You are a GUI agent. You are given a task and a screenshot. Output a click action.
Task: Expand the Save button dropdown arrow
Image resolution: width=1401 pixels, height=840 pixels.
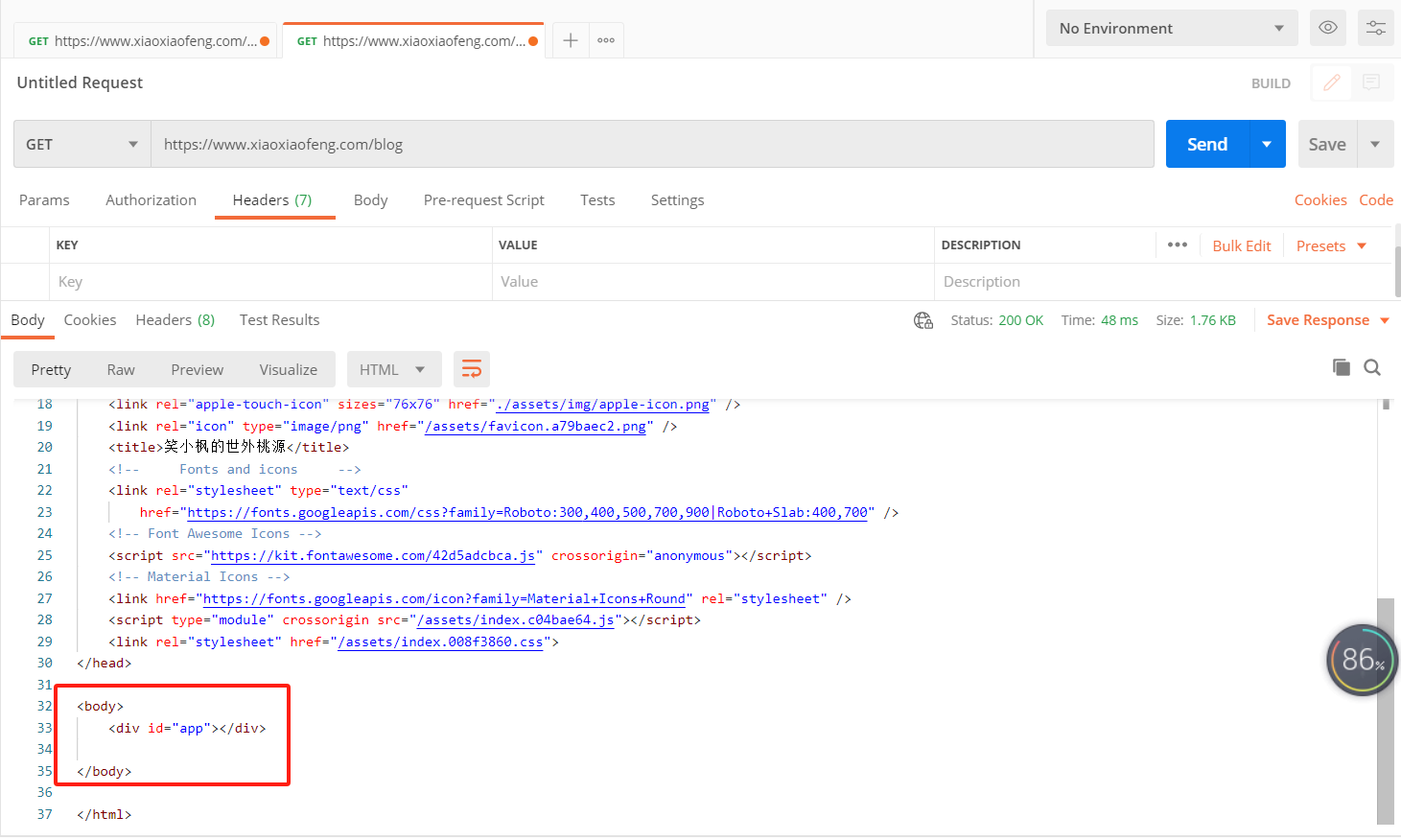tap(1375, 144)
